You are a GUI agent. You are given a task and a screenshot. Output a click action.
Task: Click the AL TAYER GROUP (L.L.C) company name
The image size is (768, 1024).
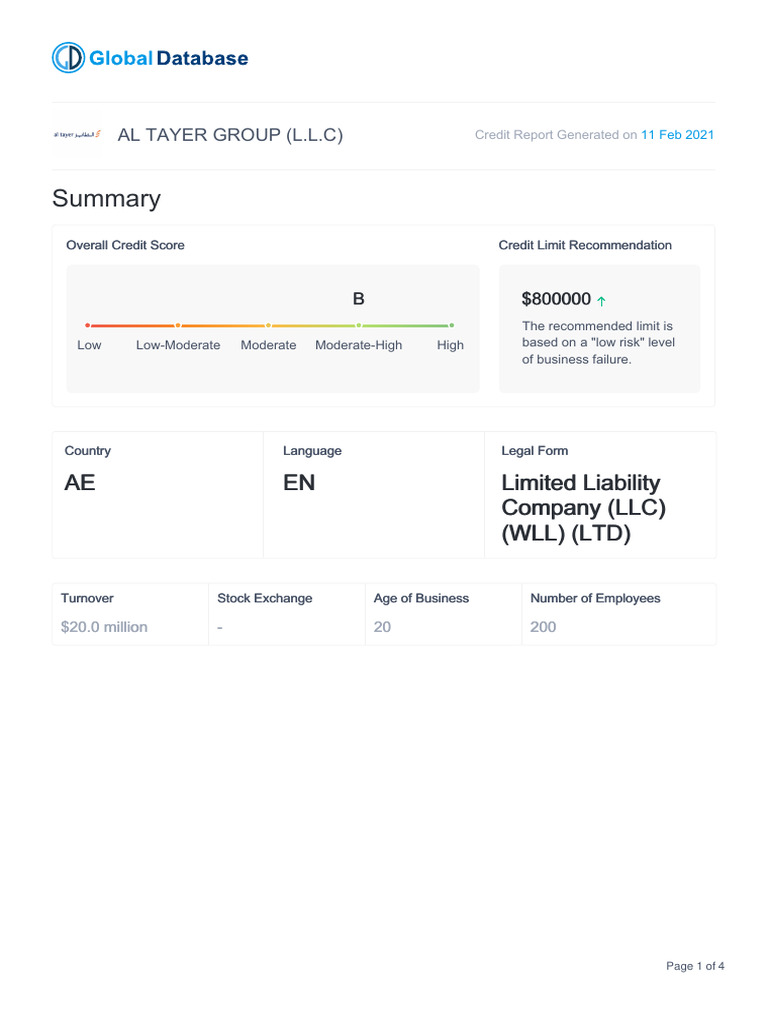point(230,135)
